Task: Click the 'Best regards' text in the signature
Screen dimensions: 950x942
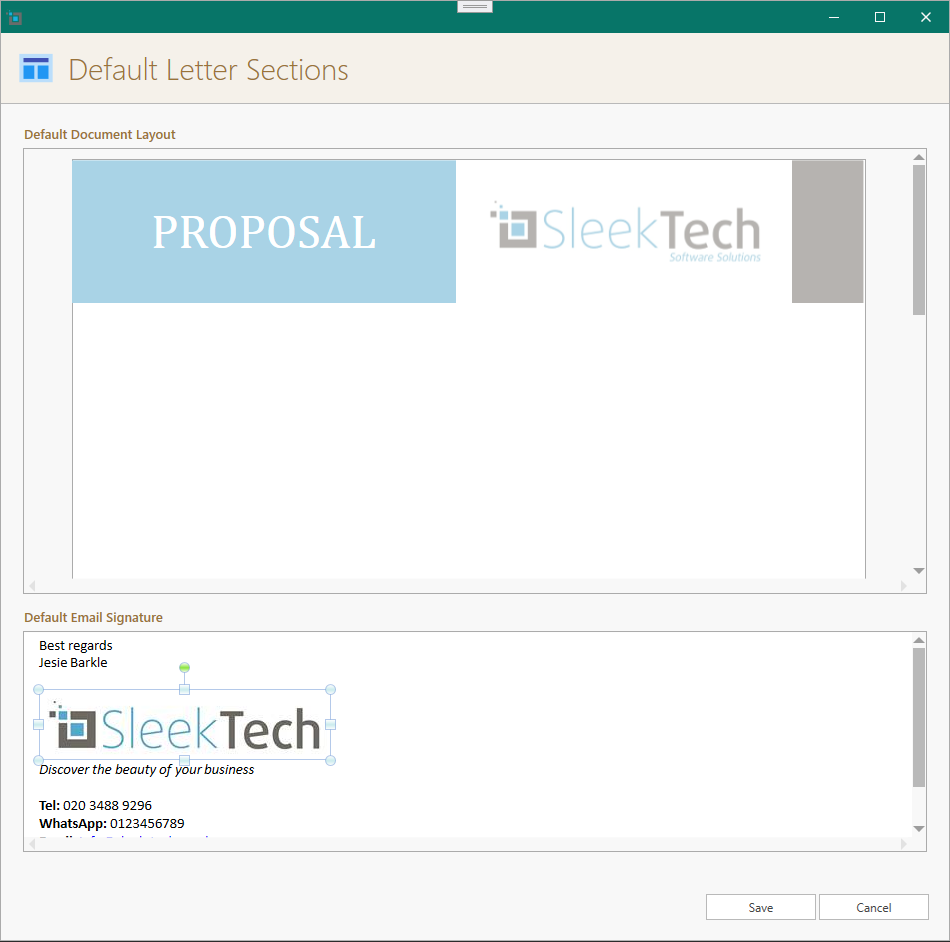Action: click(76, 646)
